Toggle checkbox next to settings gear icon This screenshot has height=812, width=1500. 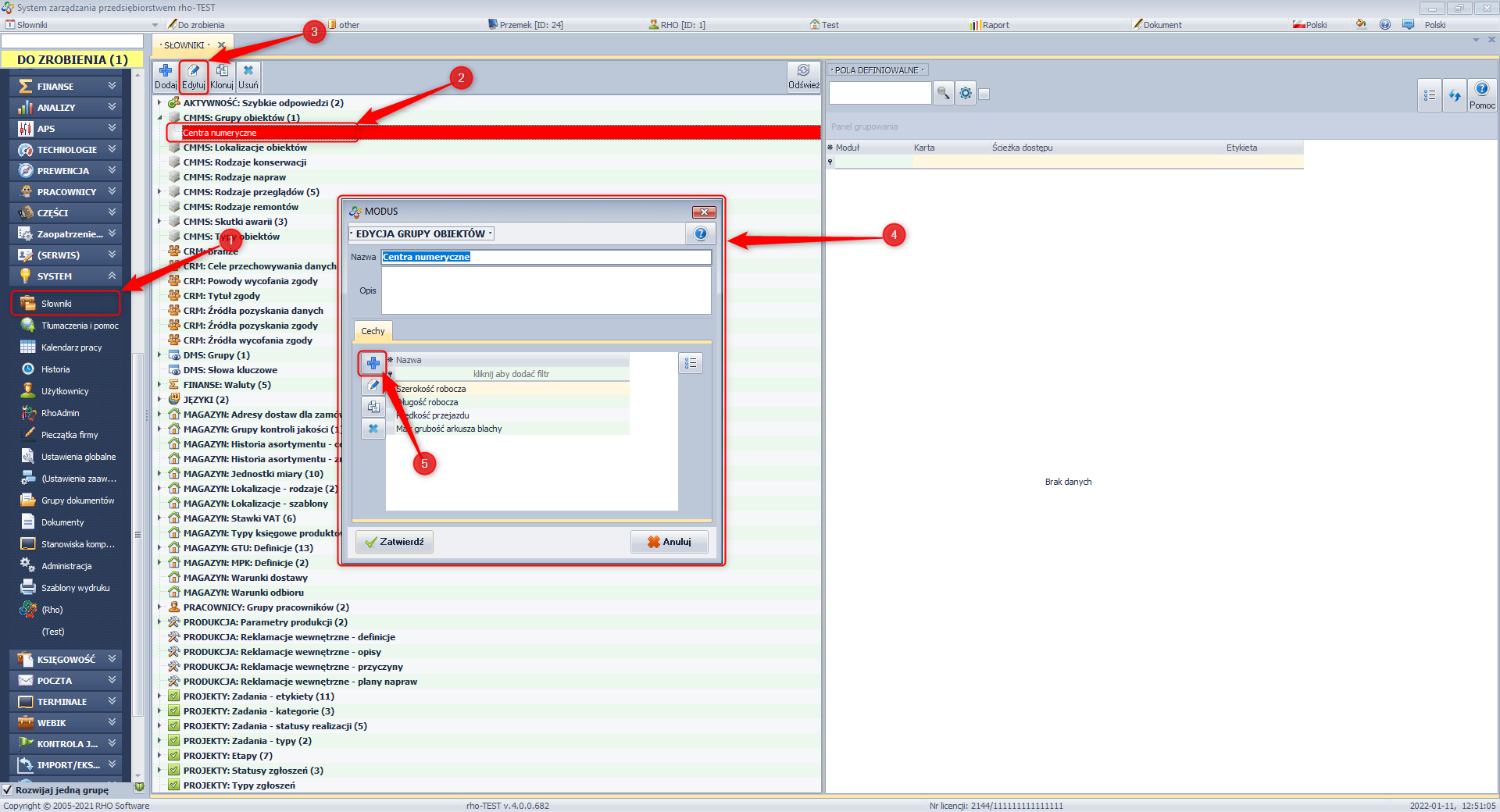click(984, 94)
